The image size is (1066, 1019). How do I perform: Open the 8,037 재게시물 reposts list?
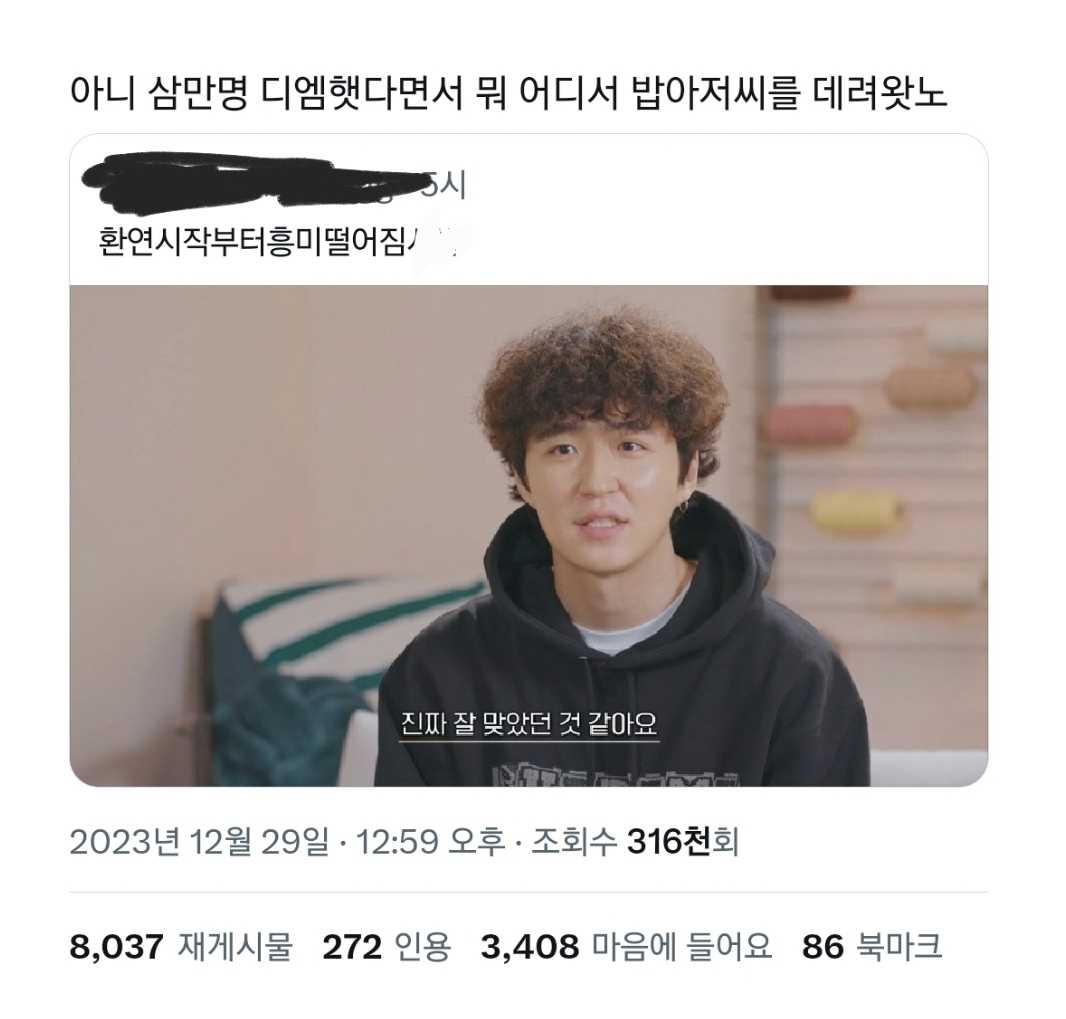(x=181, y=946)
